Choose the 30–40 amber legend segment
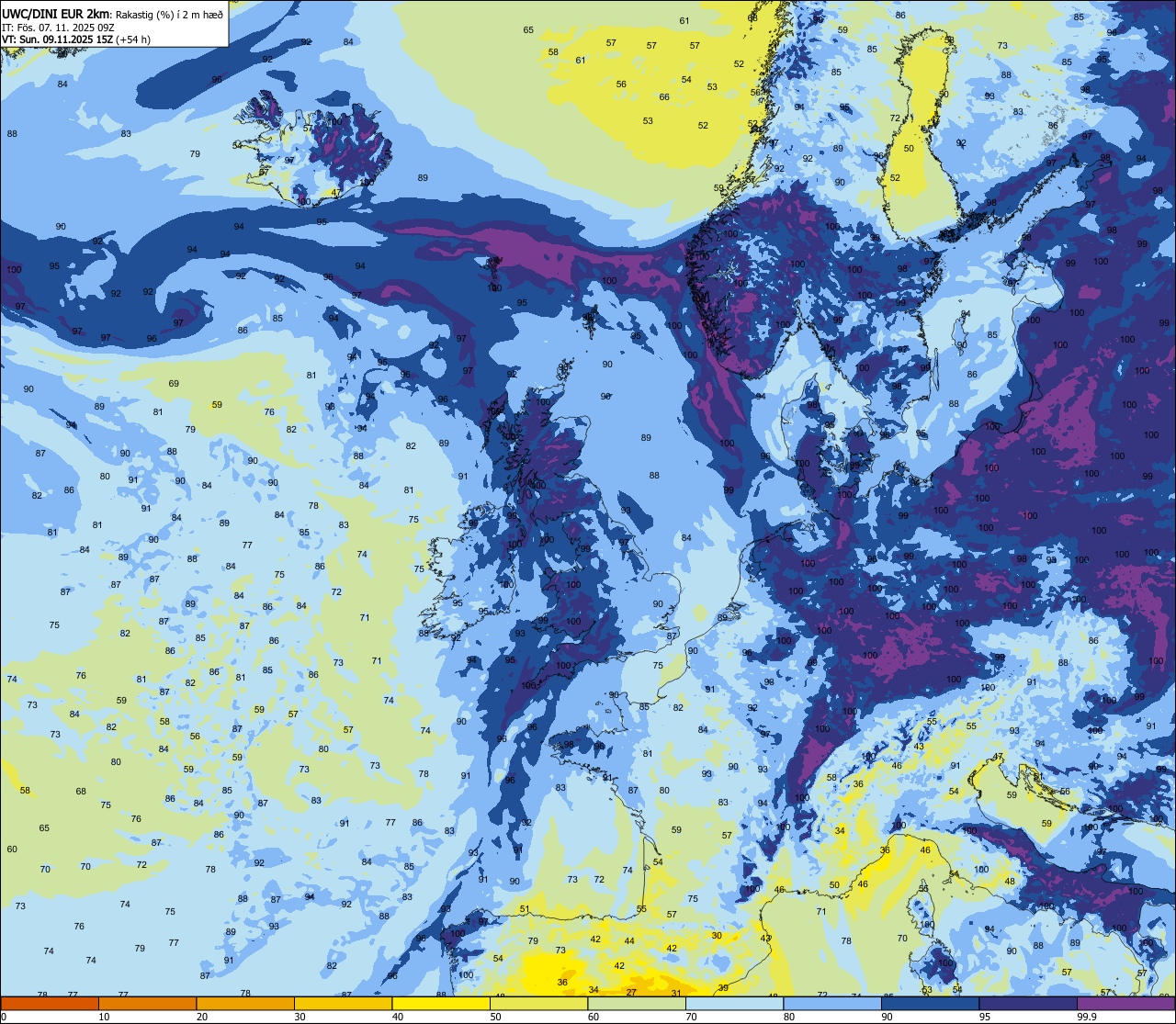Image resolution: width=1176 pixels, height=1024 pixels. 344,1003
